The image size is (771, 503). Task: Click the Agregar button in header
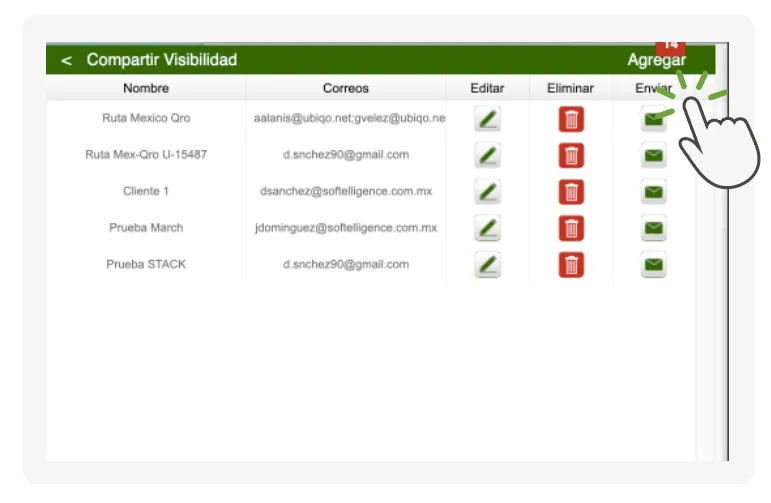(x=656, y=60)
